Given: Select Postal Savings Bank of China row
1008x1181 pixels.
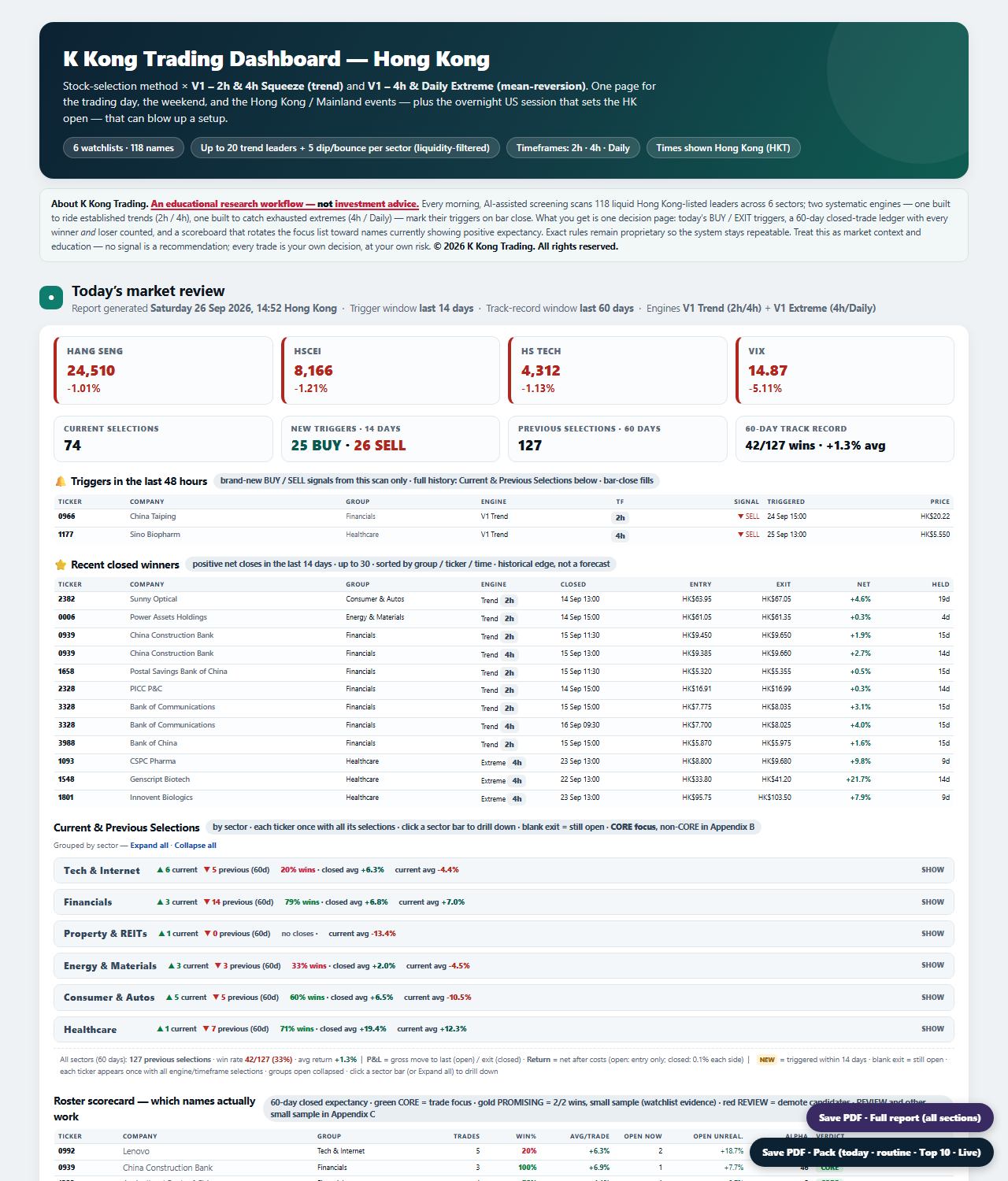Looking at the screenshot, I should 504,672.
